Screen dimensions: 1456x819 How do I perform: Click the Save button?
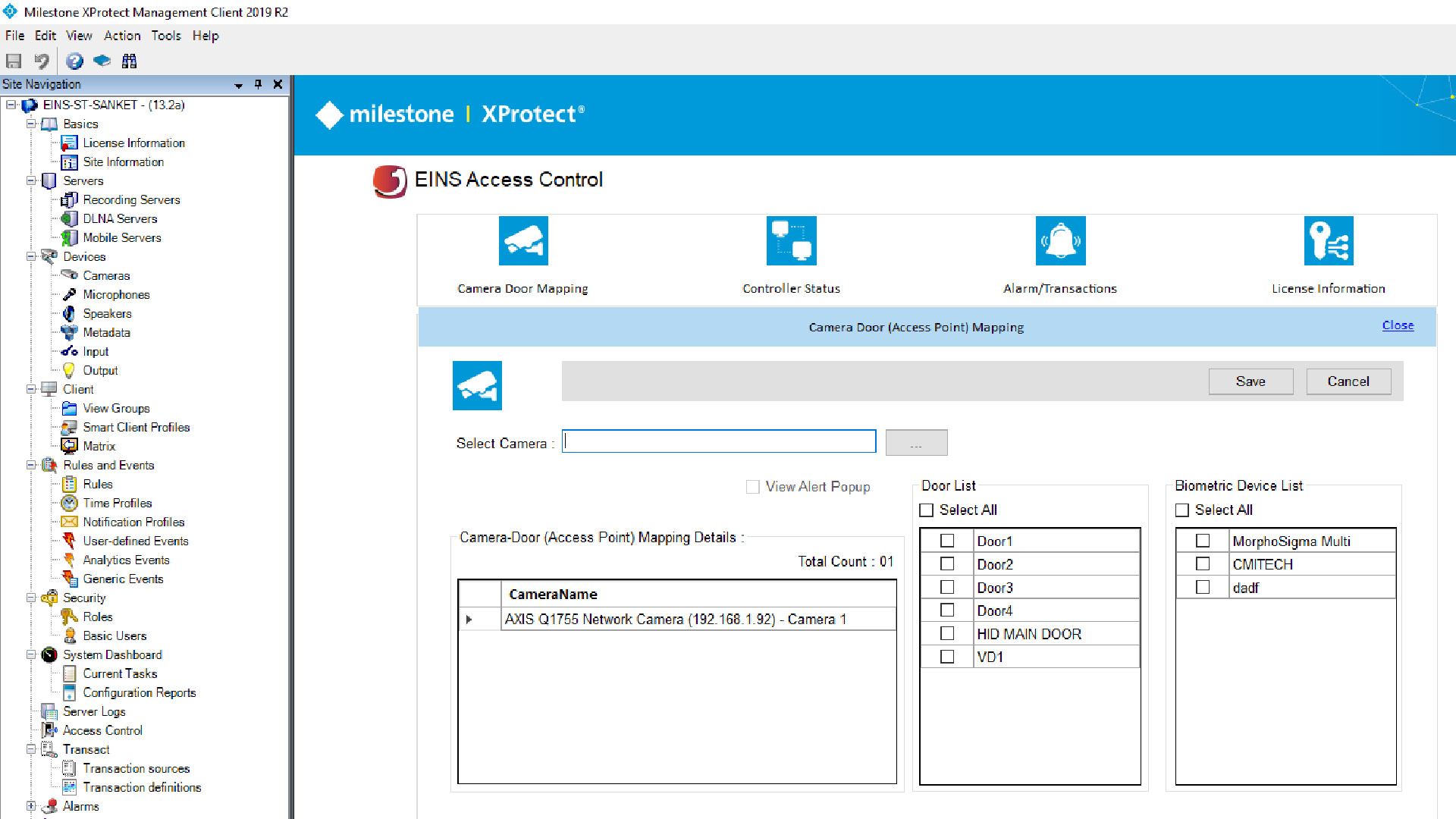click(1250, 381)
